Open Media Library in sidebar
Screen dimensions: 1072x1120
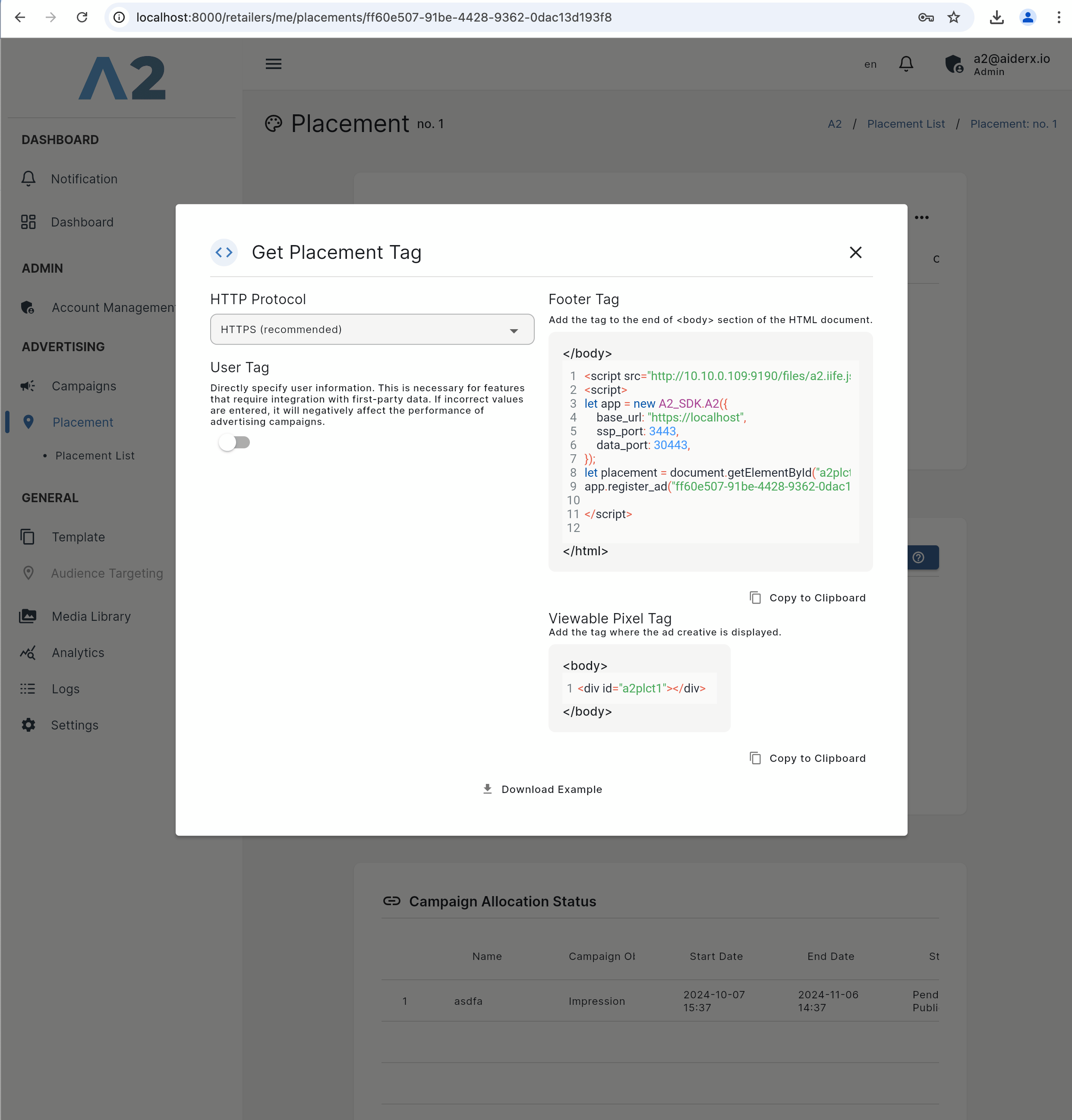[91, 617]
